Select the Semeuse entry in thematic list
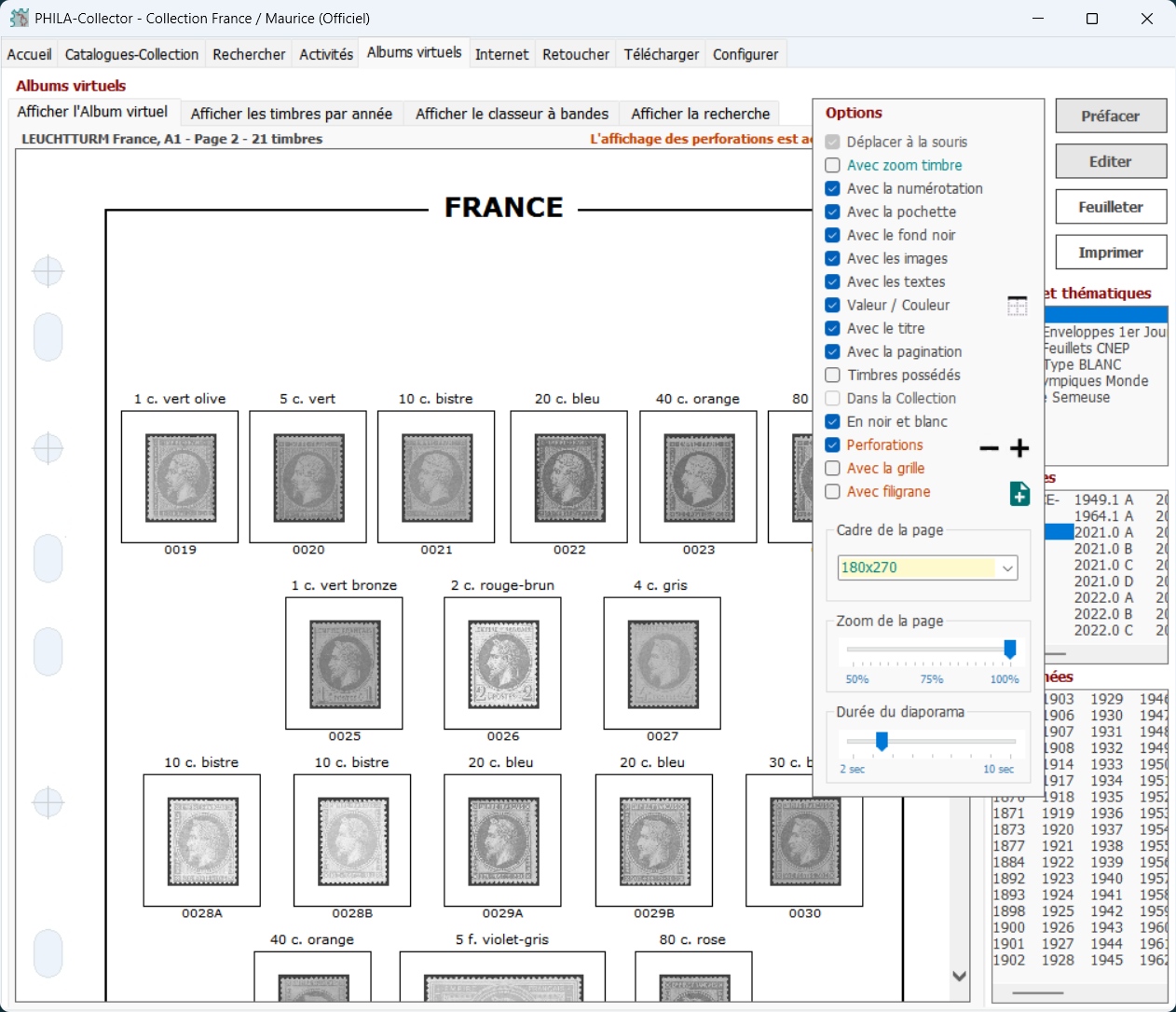This screenshot has height=1012, width=1176. click(x=1079, y=397)
